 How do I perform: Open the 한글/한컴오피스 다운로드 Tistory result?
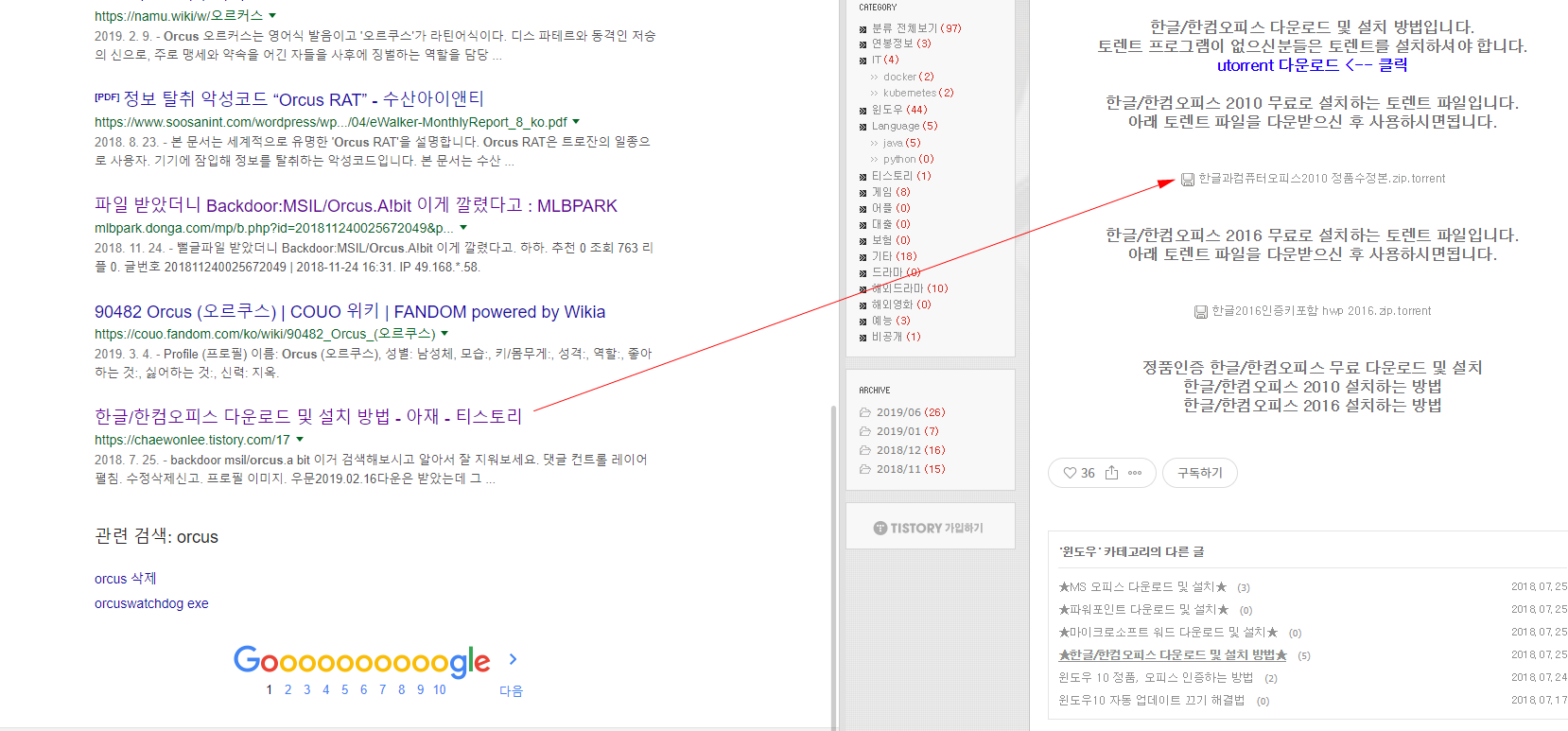[x=308, y=416]
